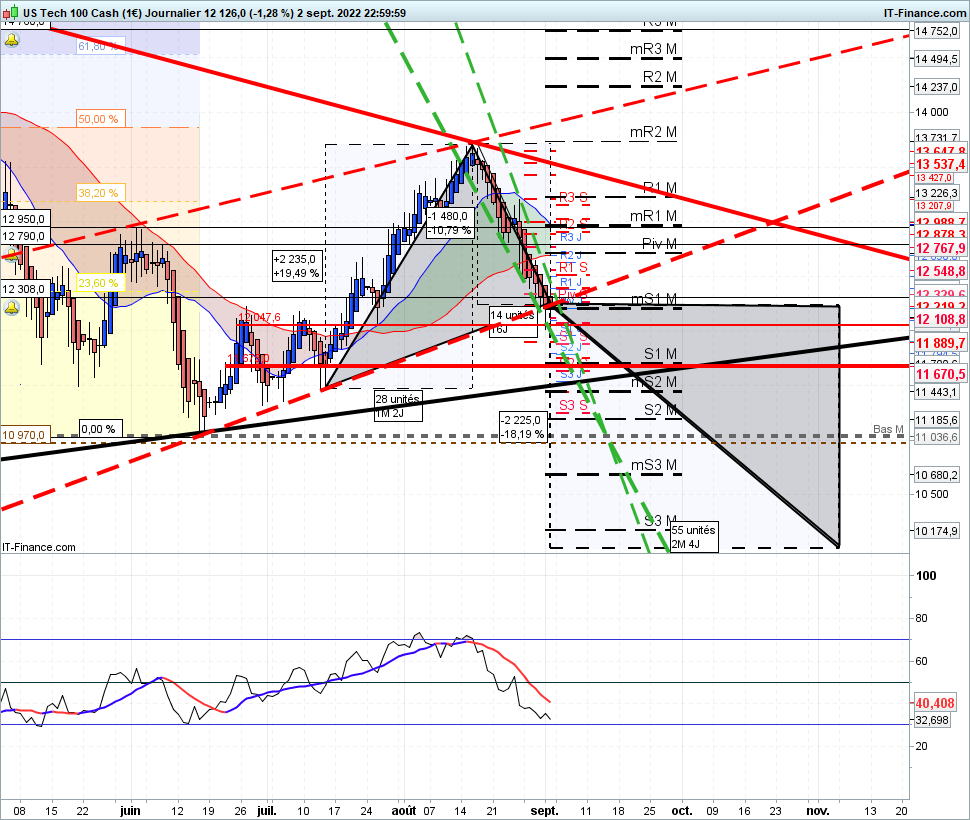Screen dimensions: 970x820
Task: Click the alert bell on the 12 790,0 line
Action: click(x=11, y=254)
